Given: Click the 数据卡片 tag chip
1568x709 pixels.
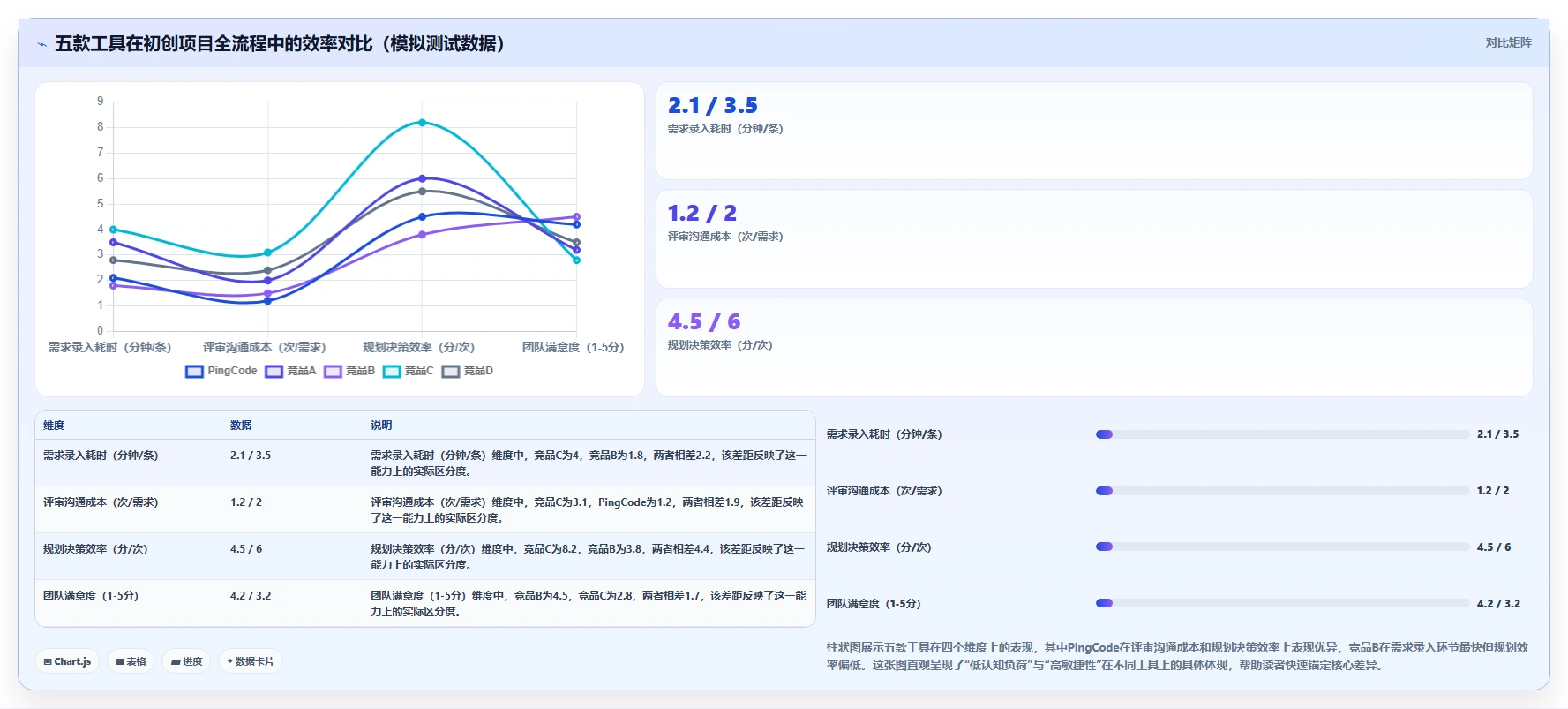Looking at the screenshot, I should [x=251, y=661].
